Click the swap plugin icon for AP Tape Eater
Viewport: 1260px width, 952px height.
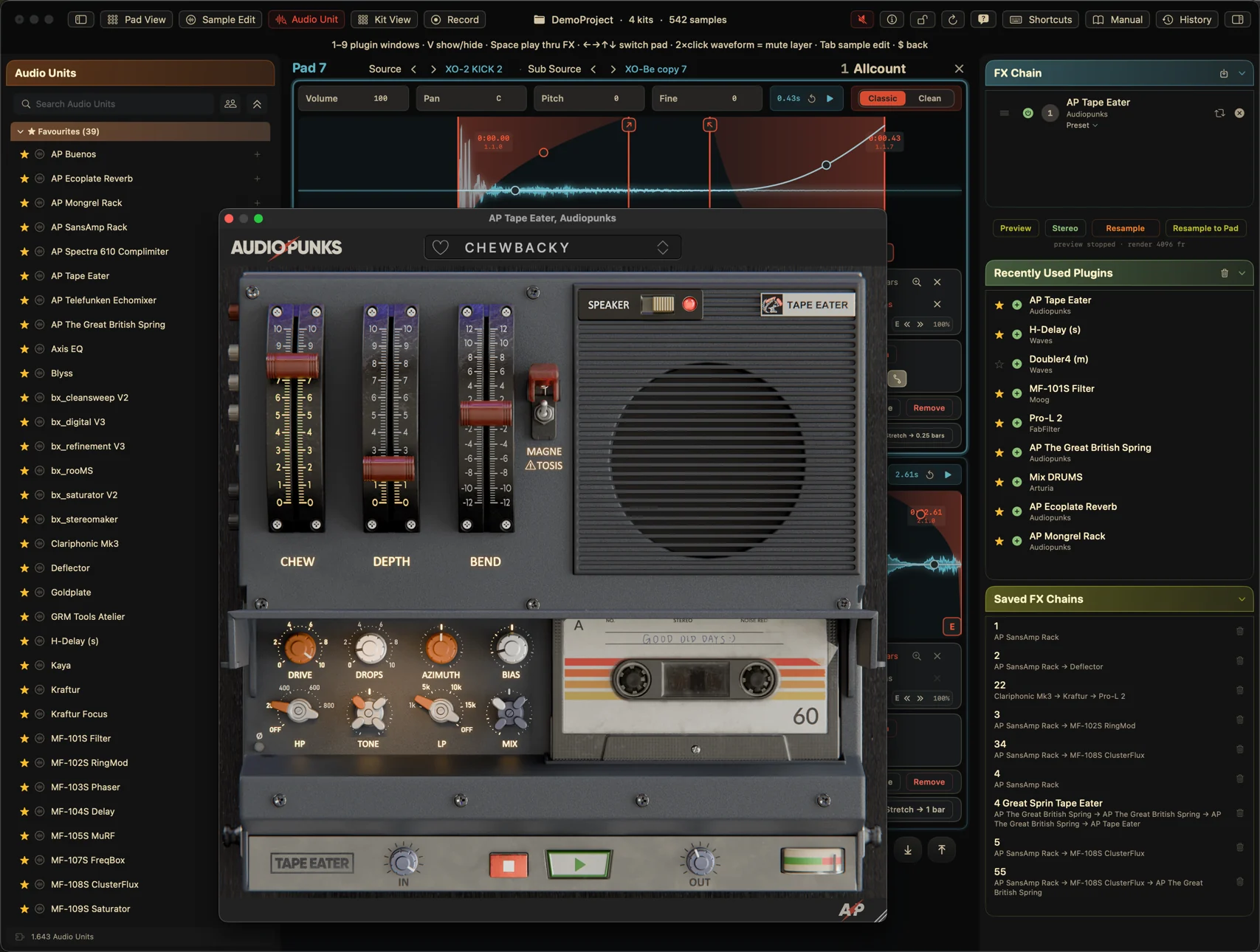(1219, 113)
